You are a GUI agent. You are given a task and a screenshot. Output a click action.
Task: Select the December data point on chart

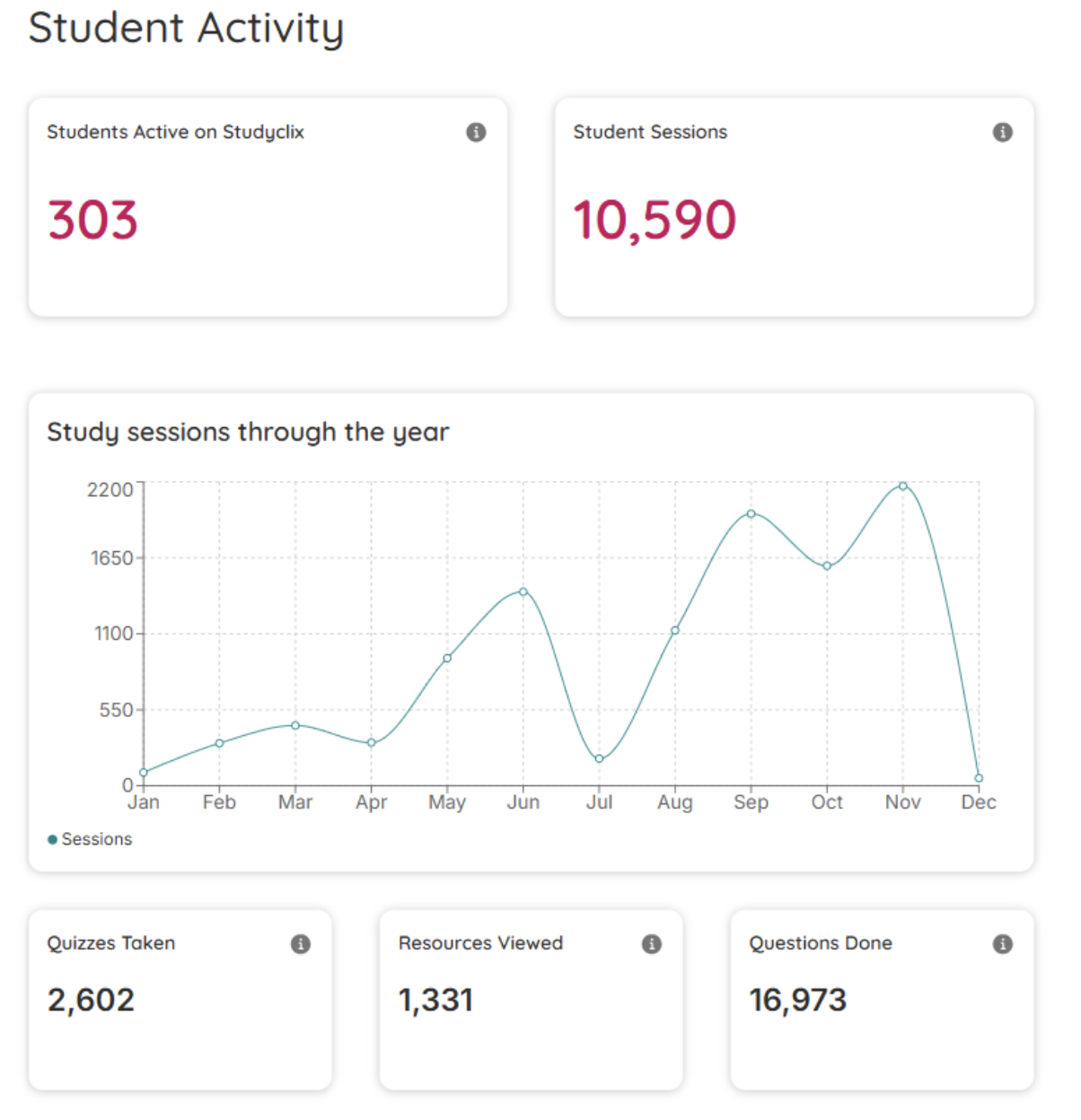979,778
